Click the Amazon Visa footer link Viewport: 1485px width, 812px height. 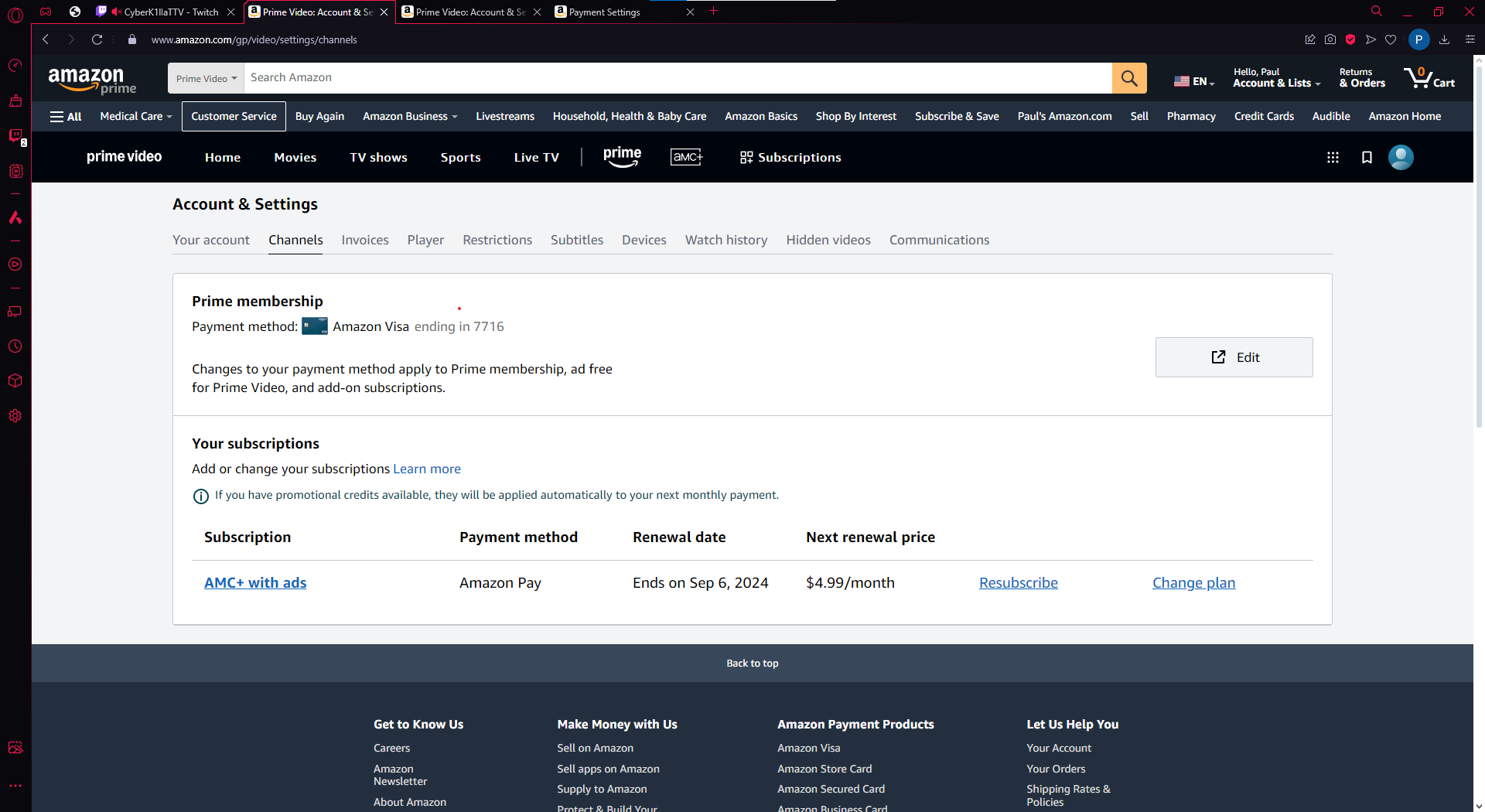click(x=808, y=748)
